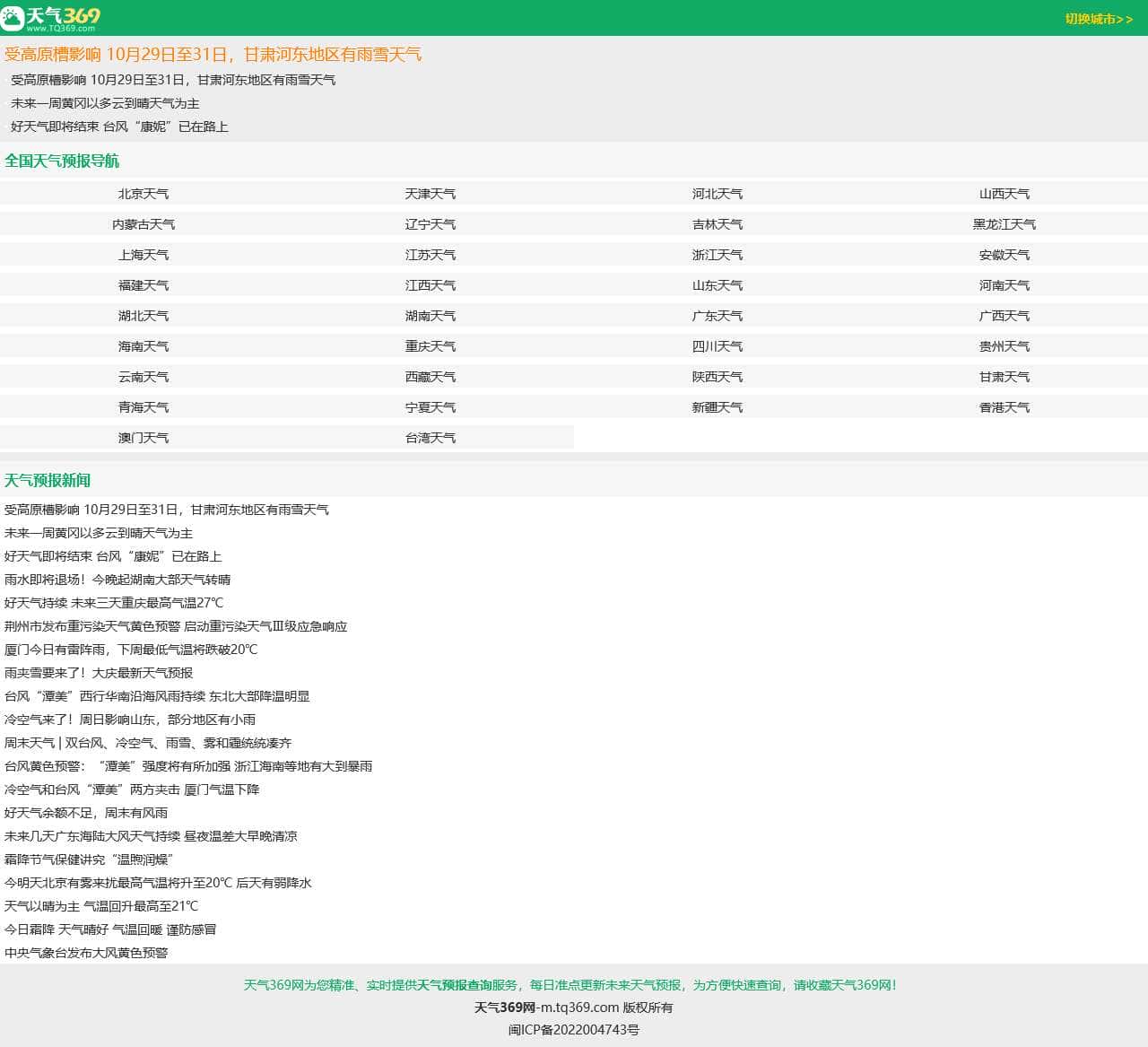Open top list item 未来一周黄冈以多云到晴天气为主
The image size is (1148, 1047).
click(x=105, y=103)
